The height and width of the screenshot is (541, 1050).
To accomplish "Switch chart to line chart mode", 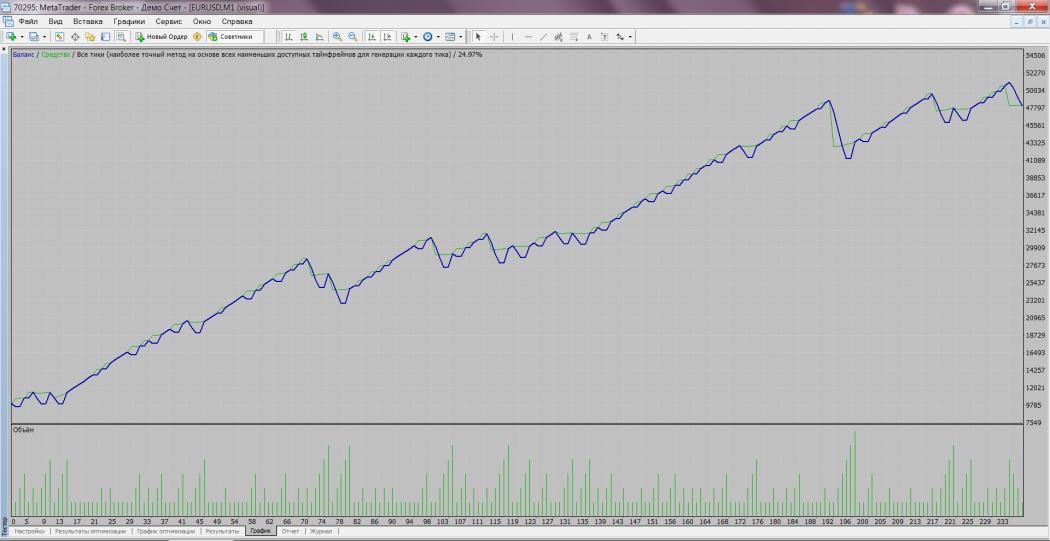I will tap(319, 36).
